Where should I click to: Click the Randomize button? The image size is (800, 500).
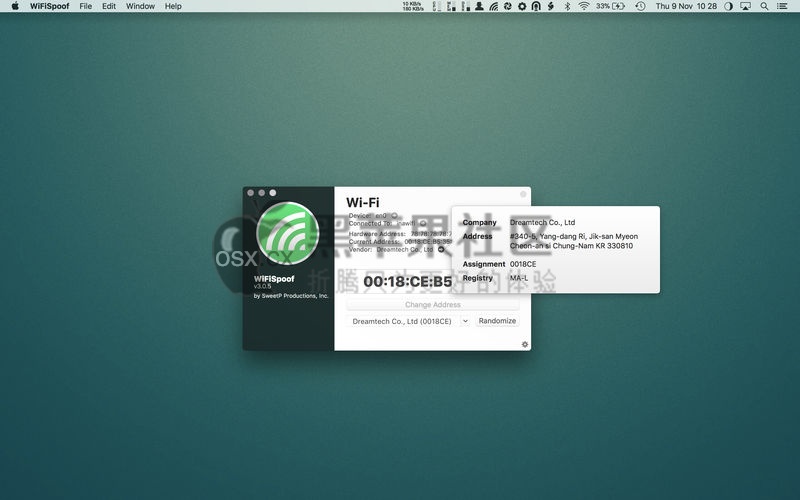click(x=497, y=321)
